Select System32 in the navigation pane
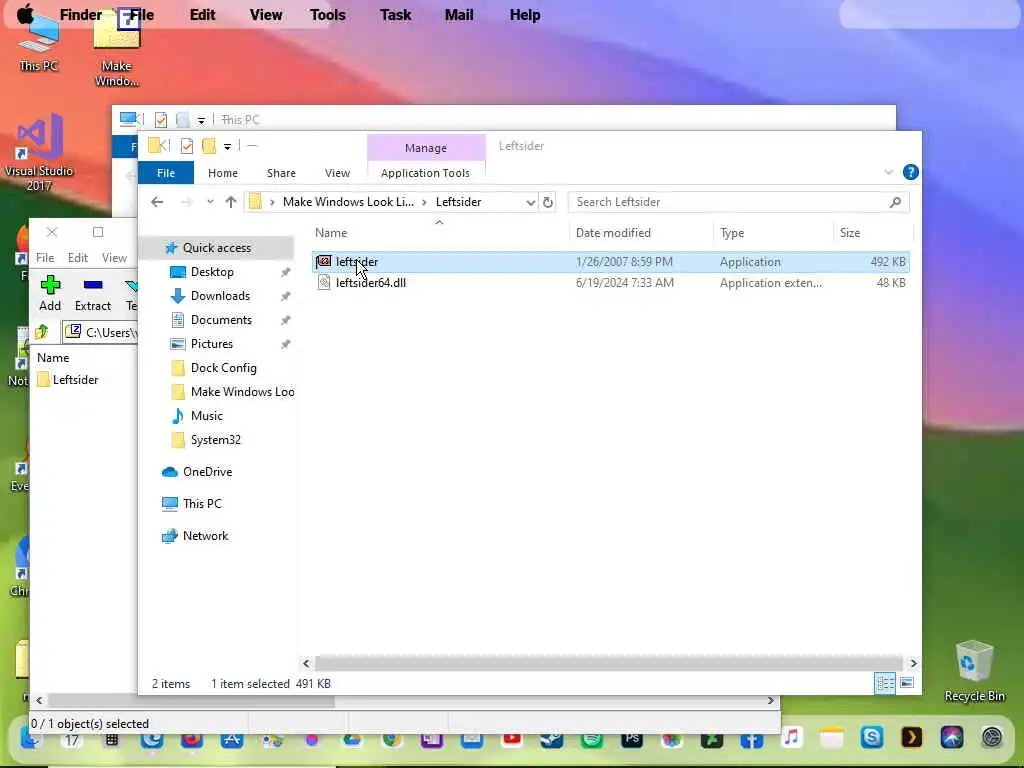 click(x=216, y=440)
